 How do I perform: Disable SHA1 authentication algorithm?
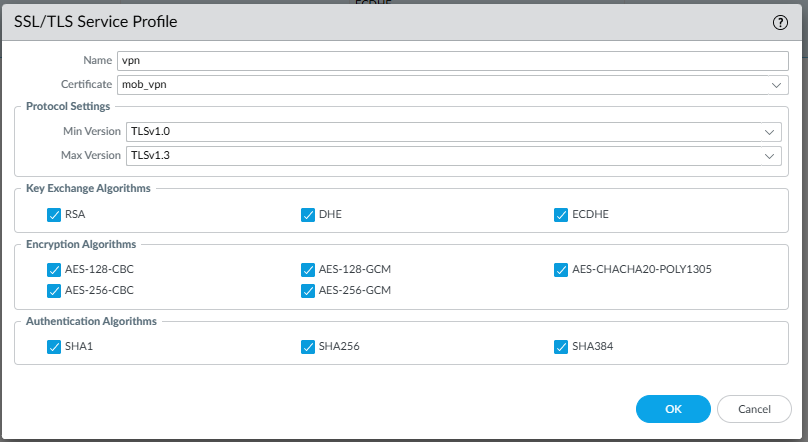click(x=54, y=347)
